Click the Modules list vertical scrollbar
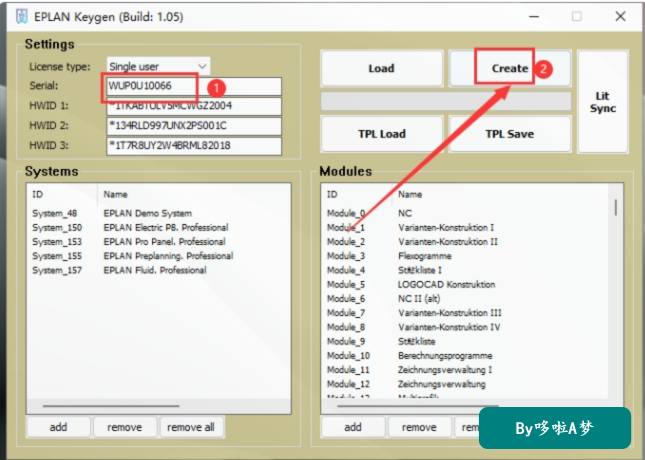The width and height of the screenshot is (645, 460). pos(615,207)
